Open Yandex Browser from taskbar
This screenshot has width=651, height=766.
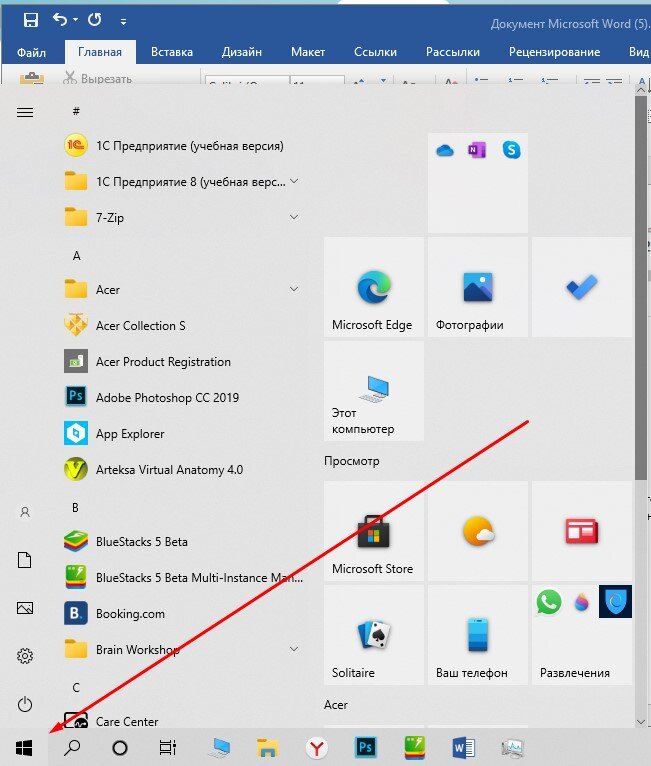(x=316, y=748)
